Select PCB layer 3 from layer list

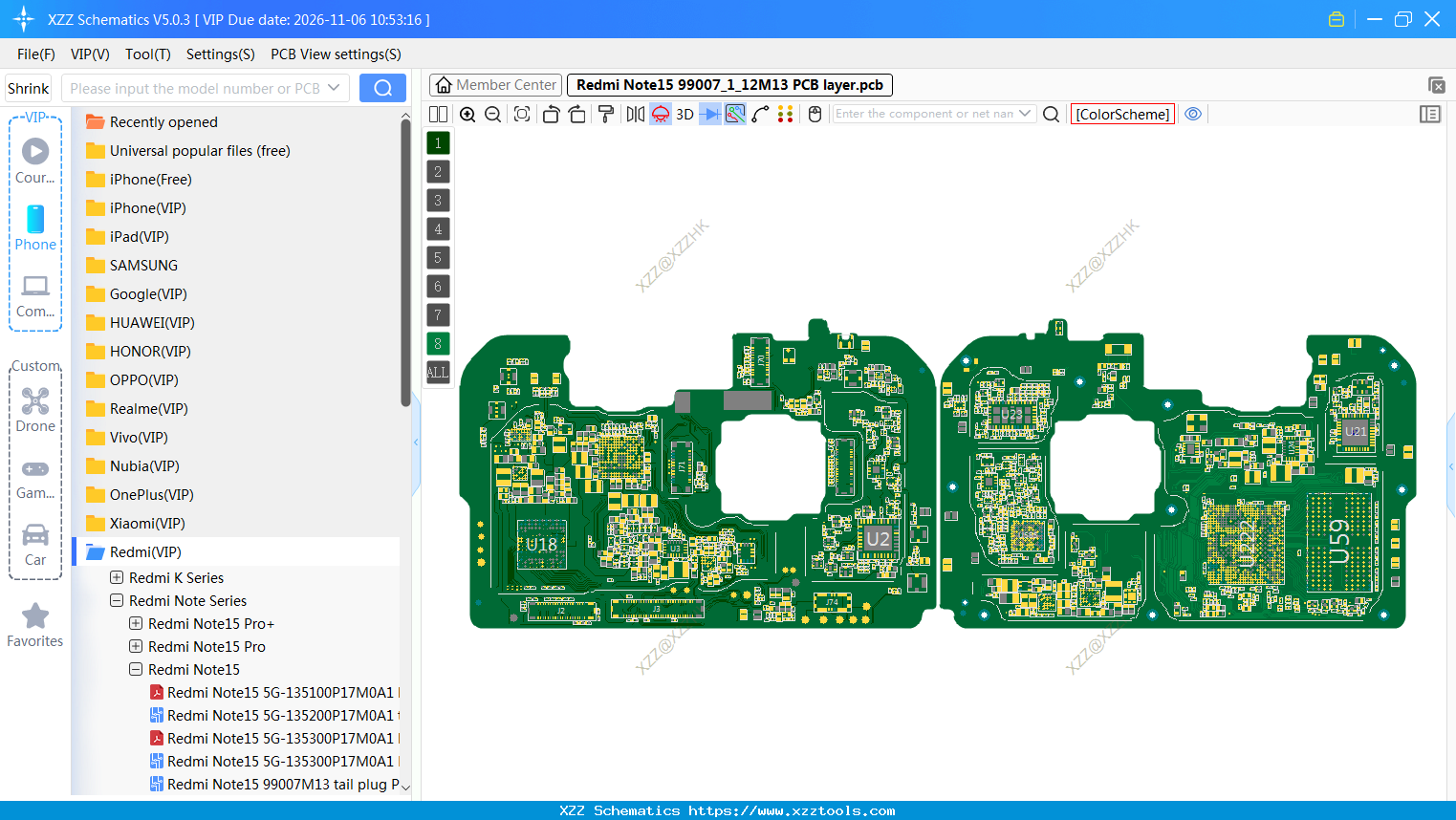437,200
